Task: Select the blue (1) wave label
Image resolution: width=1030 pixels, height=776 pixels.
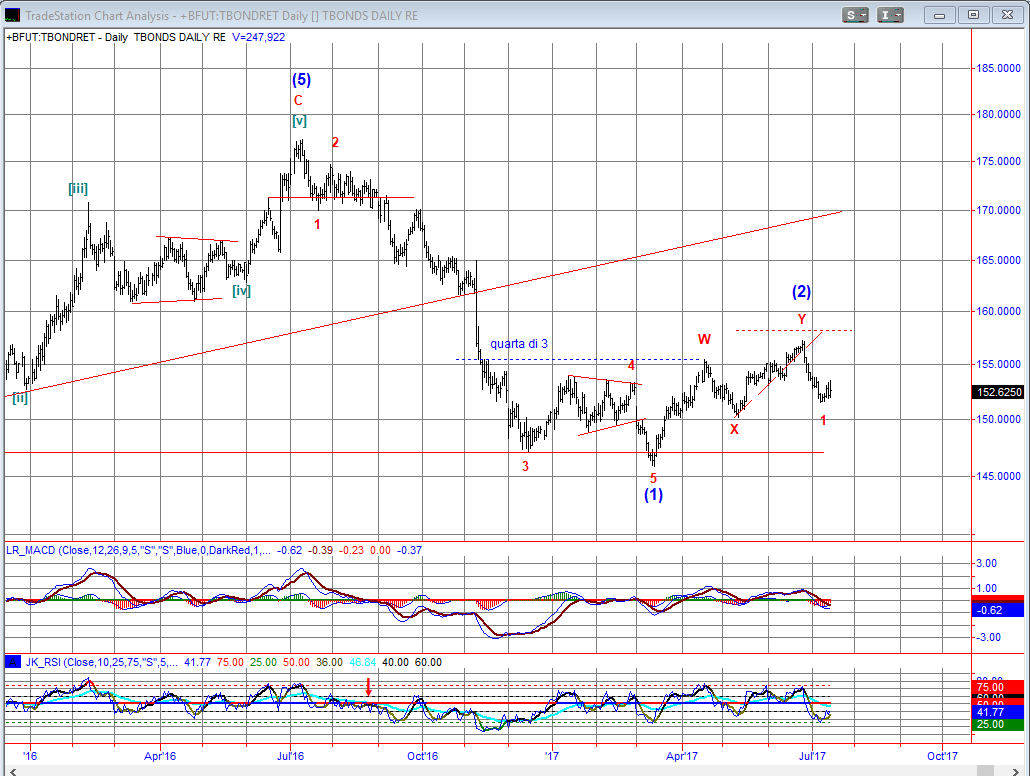Action: pos(653,494)
